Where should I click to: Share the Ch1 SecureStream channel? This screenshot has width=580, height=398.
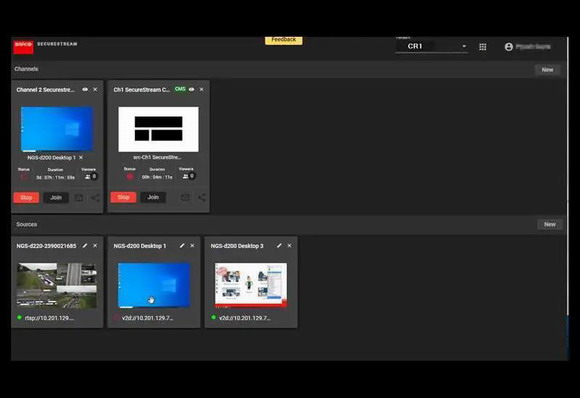(x=202, y=198)
